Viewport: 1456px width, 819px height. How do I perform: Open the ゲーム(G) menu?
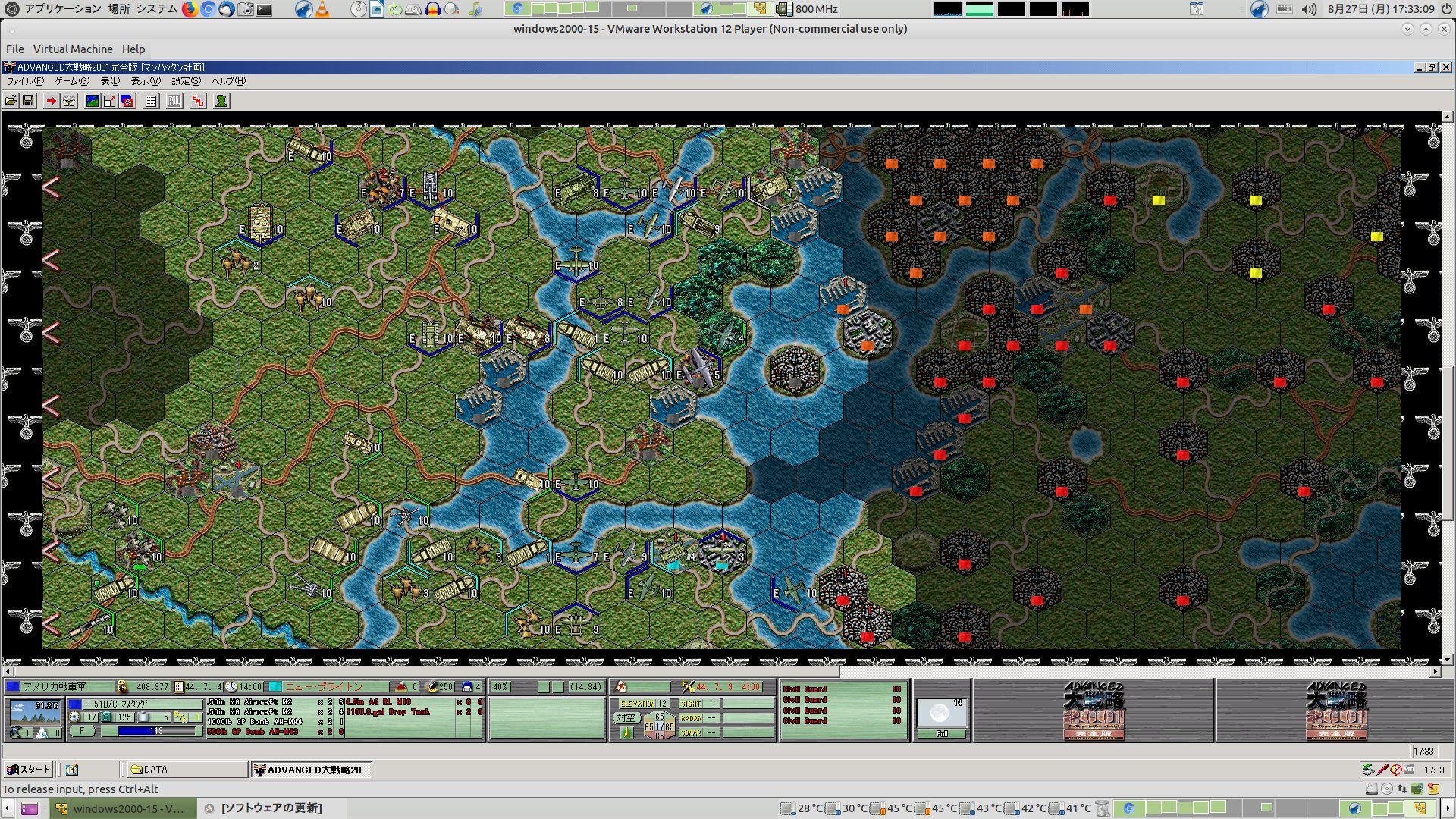click(x=72, y=81)
